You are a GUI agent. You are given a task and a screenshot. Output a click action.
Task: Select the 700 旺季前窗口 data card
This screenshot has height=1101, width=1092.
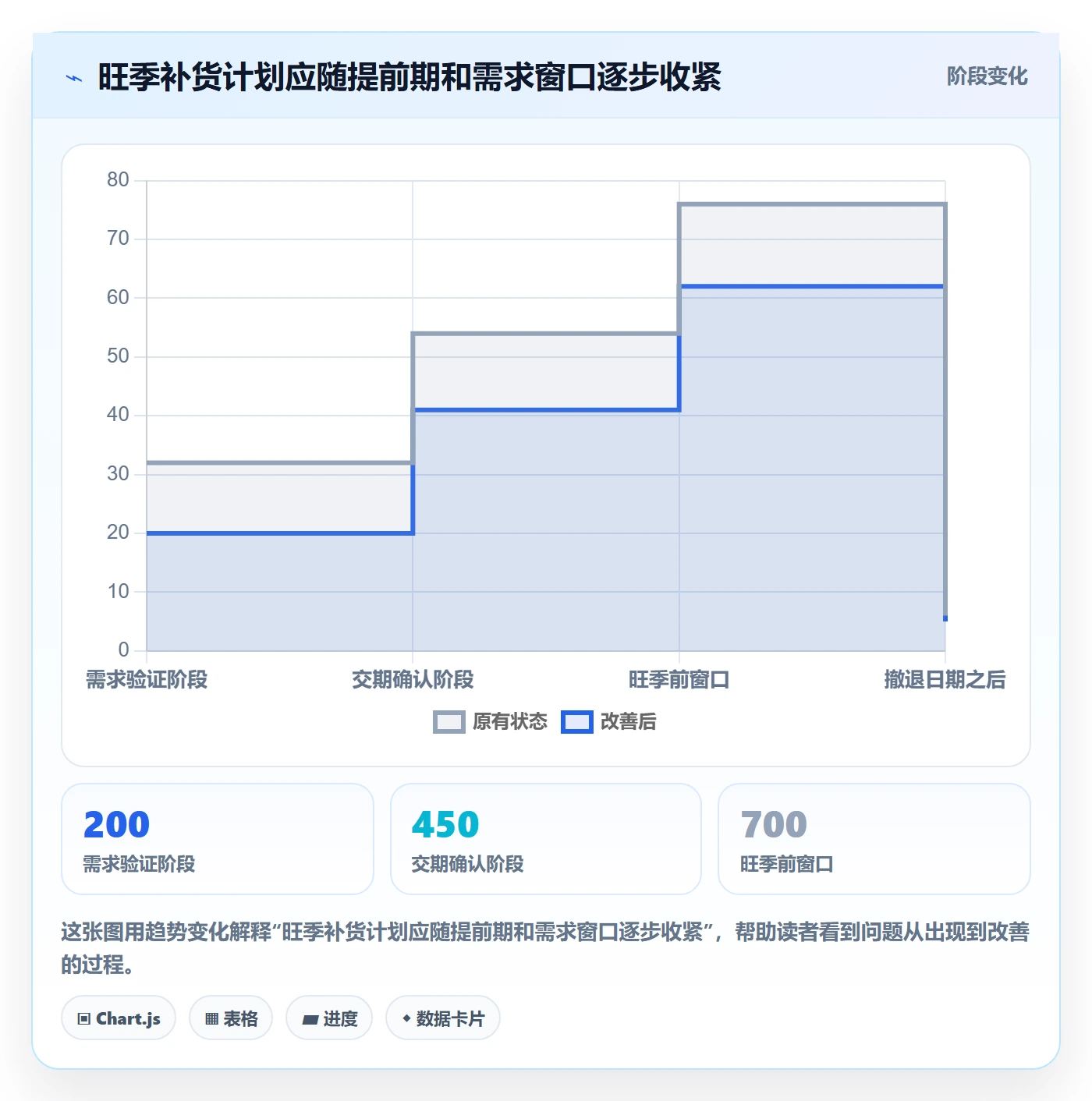(874, 839)
